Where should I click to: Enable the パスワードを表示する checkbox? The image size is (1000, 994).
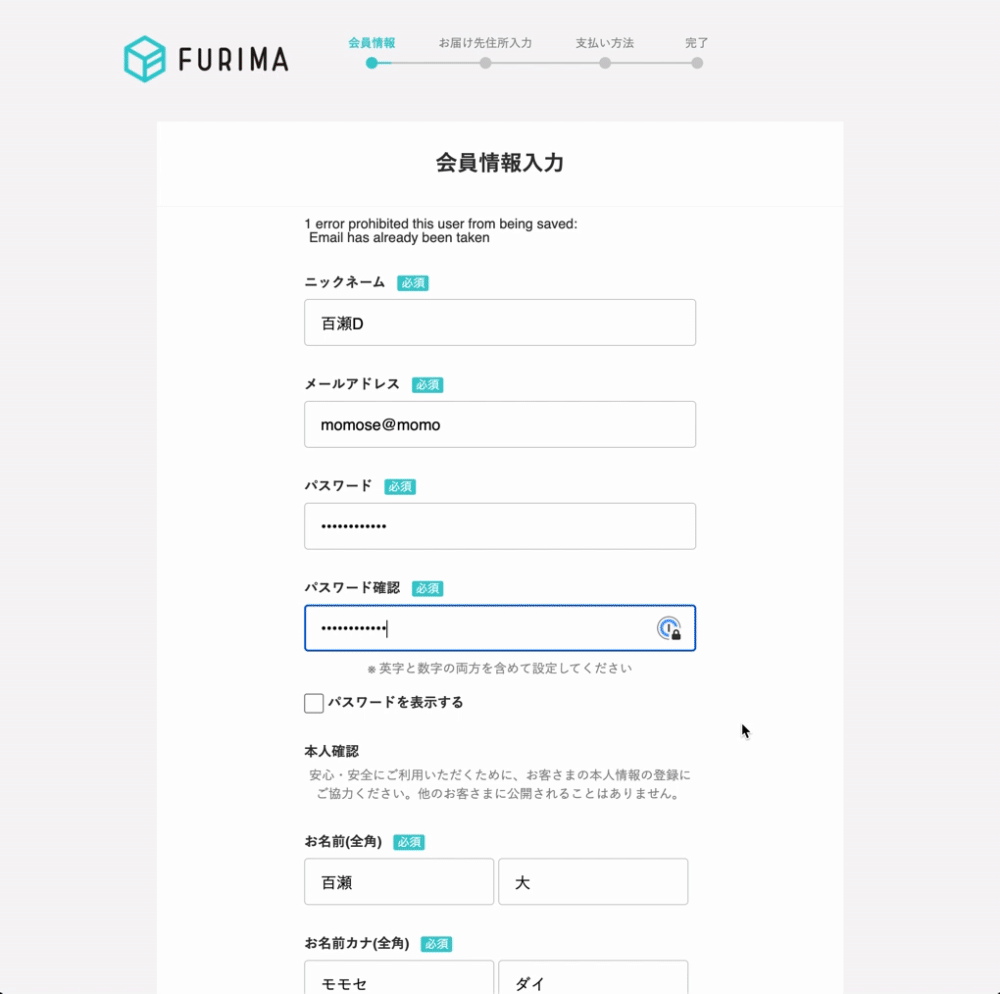(314, 703)
